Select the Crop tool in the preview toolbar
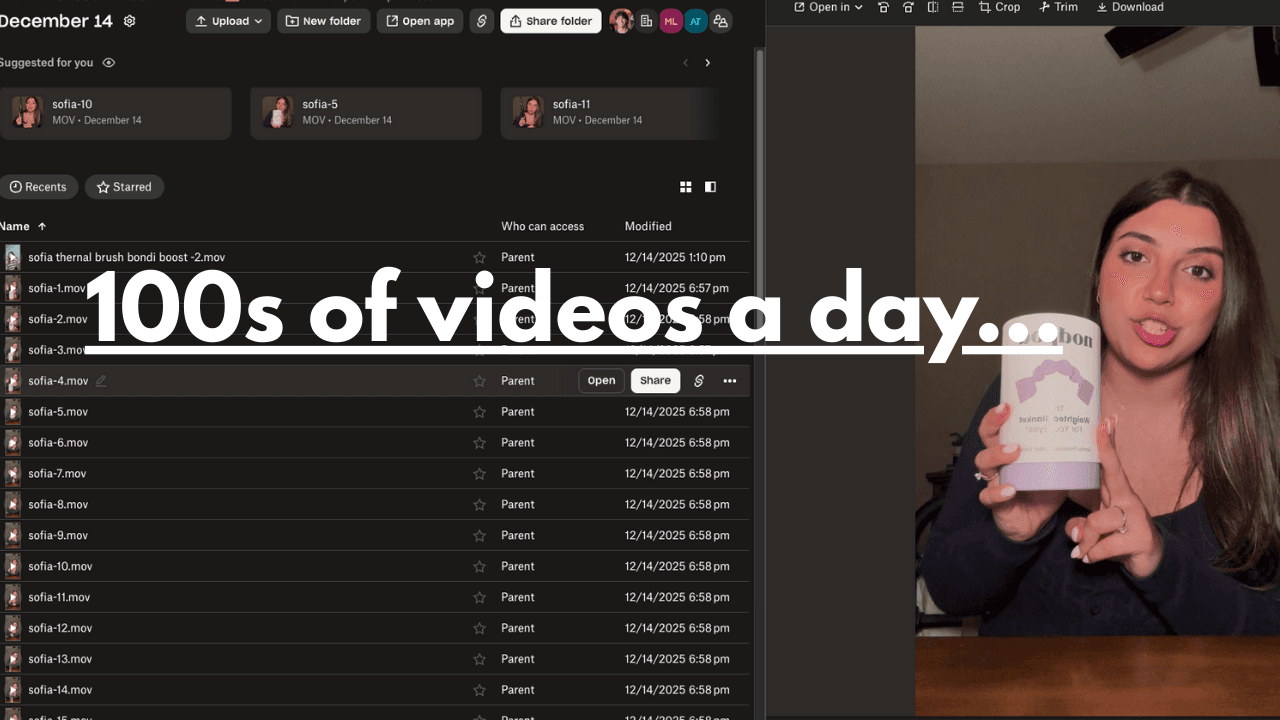This screenshot has width=1280, height=720. coord(999,7)
